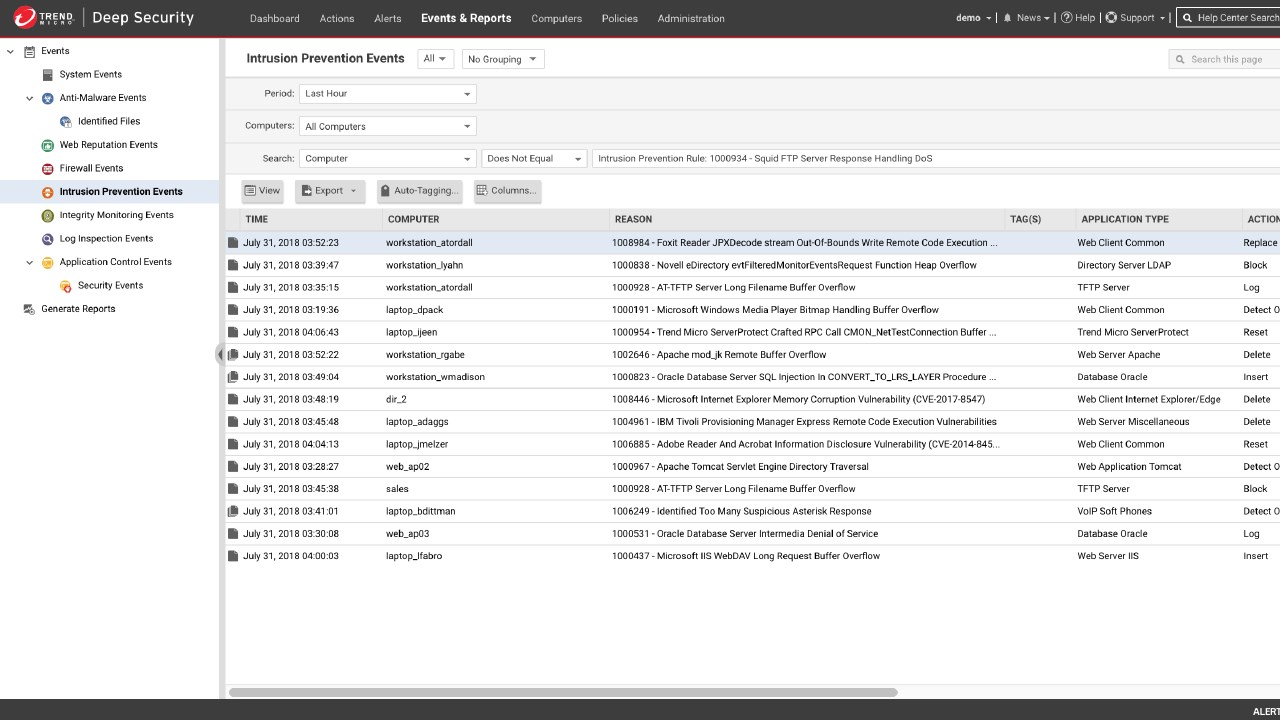The width and height of the screenshot is (1280, 720).
Task: Select the Firewall Events tree item
Action: [91, 168]
